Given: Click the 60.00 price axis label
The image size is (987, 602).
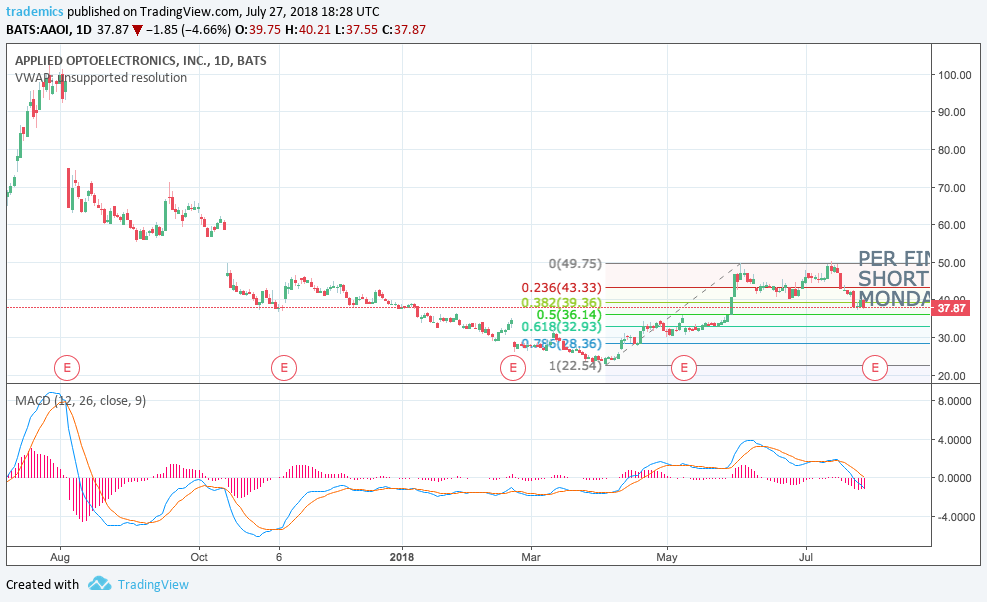Looking at the screenshot, I should pyautogui.click(x=951, y=225).
